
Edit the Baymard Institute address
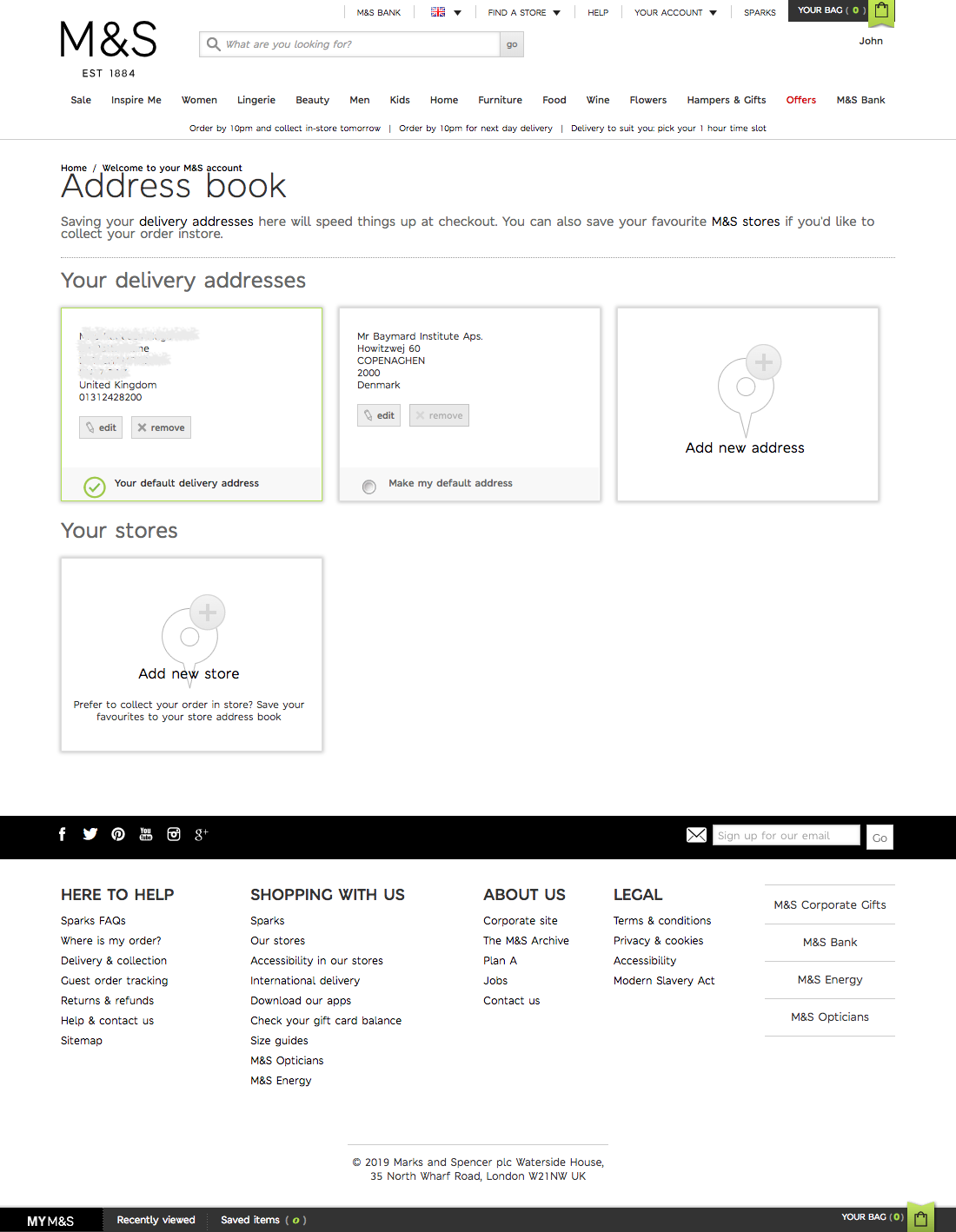(x=379, y=415)
